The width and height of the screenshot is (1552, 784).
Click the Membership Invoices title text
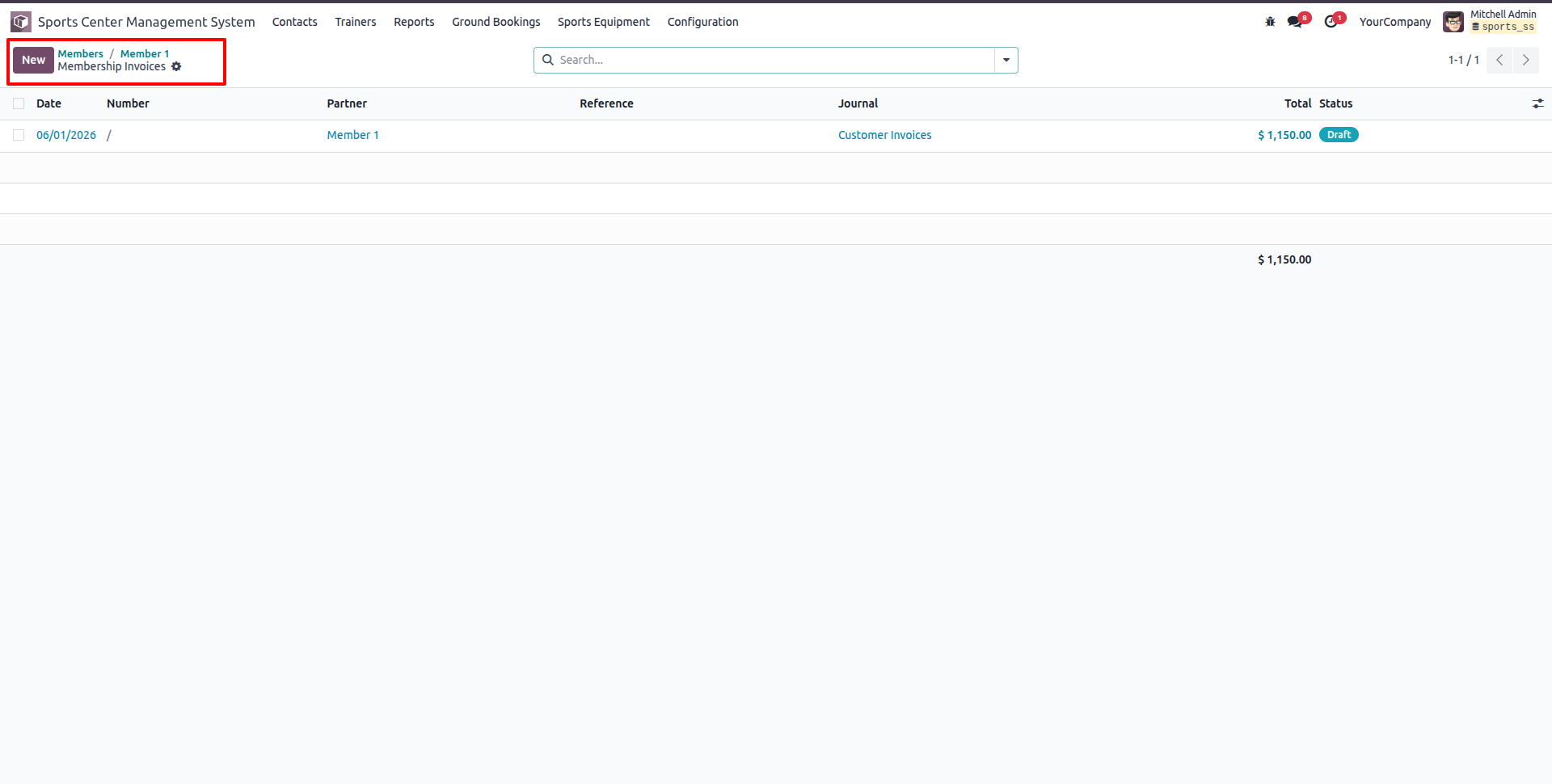(112, 66)
